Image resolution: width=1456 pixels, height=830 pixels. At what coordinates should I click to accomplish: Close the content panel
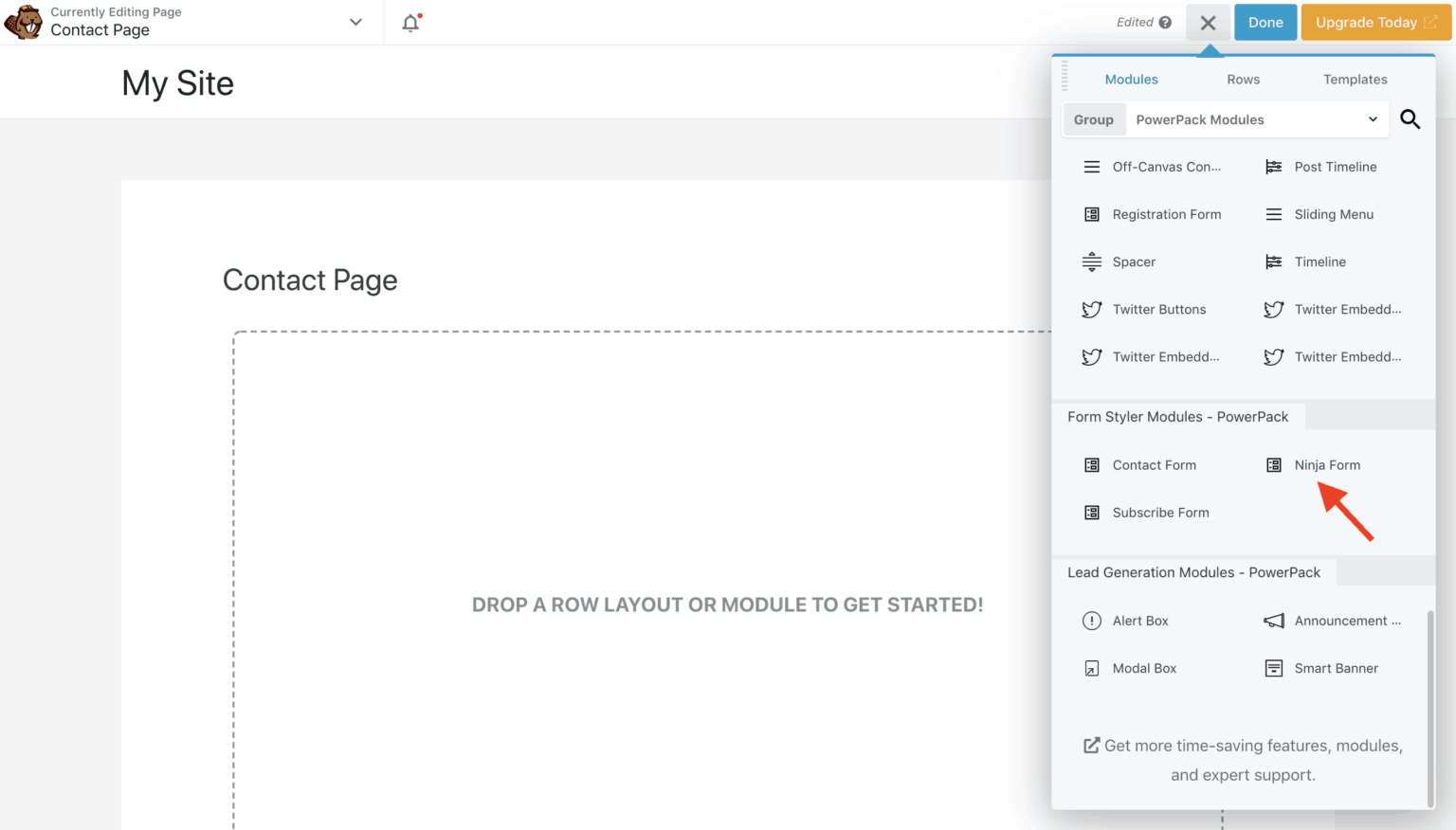[x=1208, y=22]
